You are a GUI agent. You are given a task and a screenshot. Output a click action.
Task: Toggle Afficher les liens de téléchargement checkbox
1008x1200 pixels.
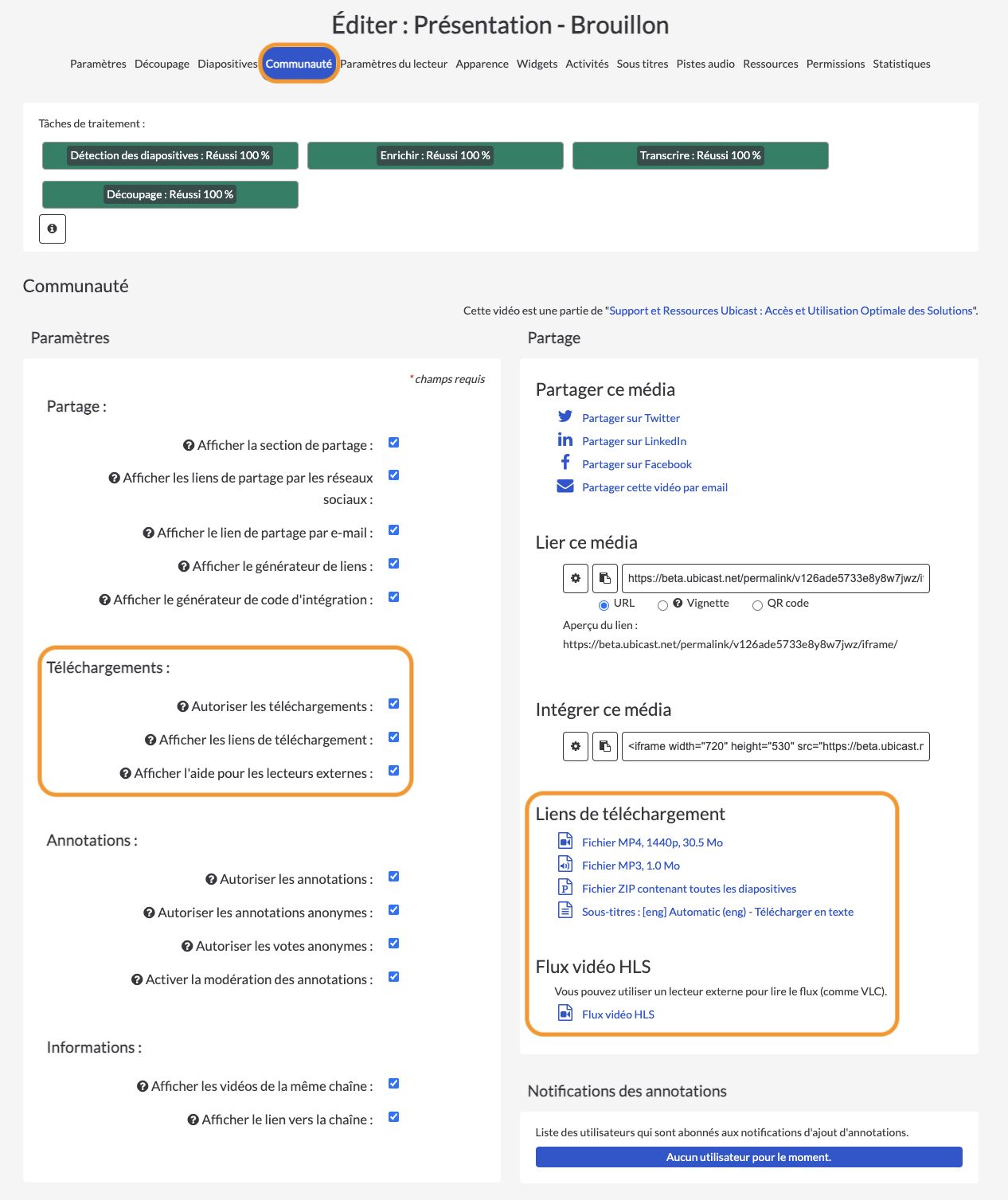393,737
